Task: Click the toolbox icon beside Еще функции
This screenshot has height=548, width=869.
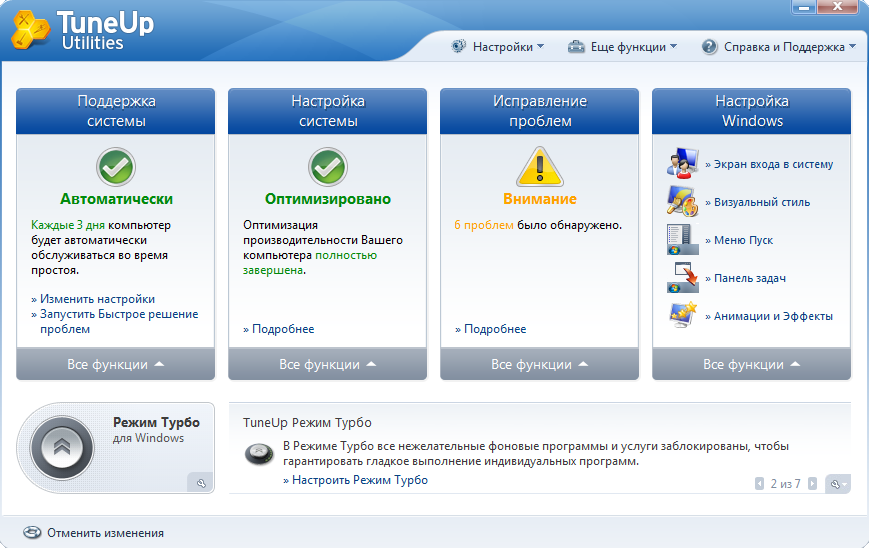Action: pos(576,47)
